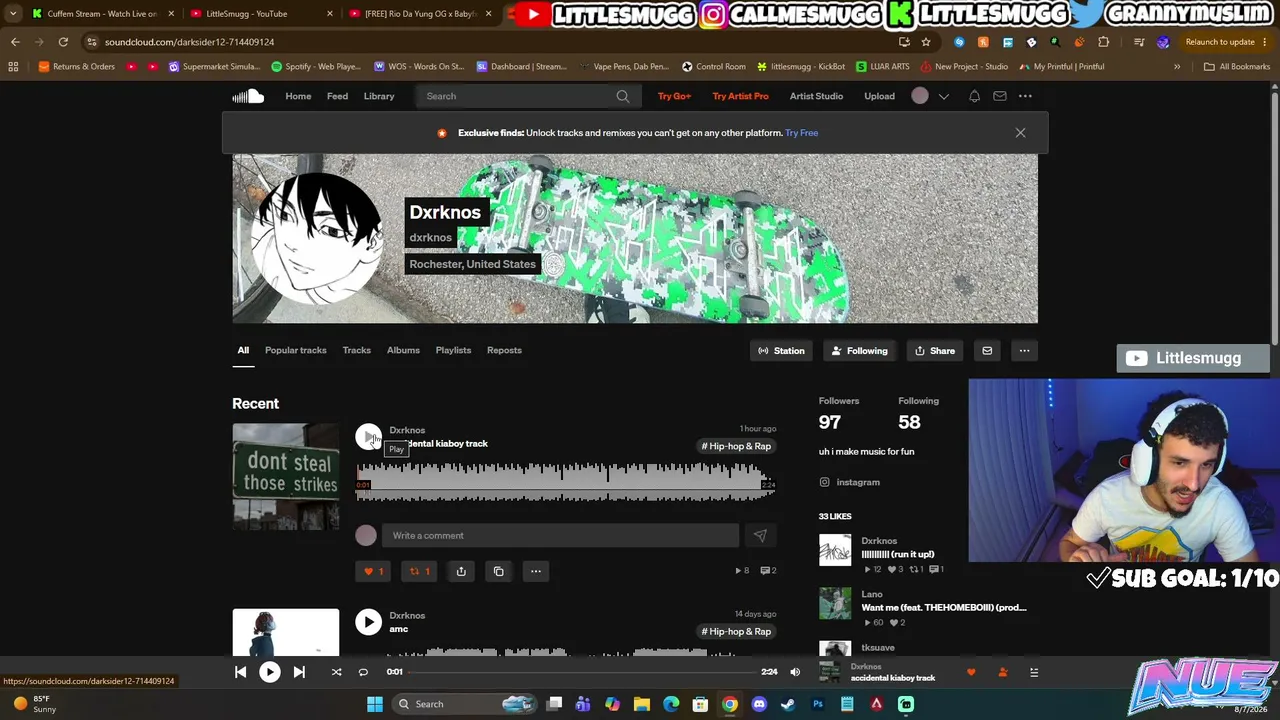Open the next-up queue list
Screen dimensions: 1280x720
(x=1034, y=673)
